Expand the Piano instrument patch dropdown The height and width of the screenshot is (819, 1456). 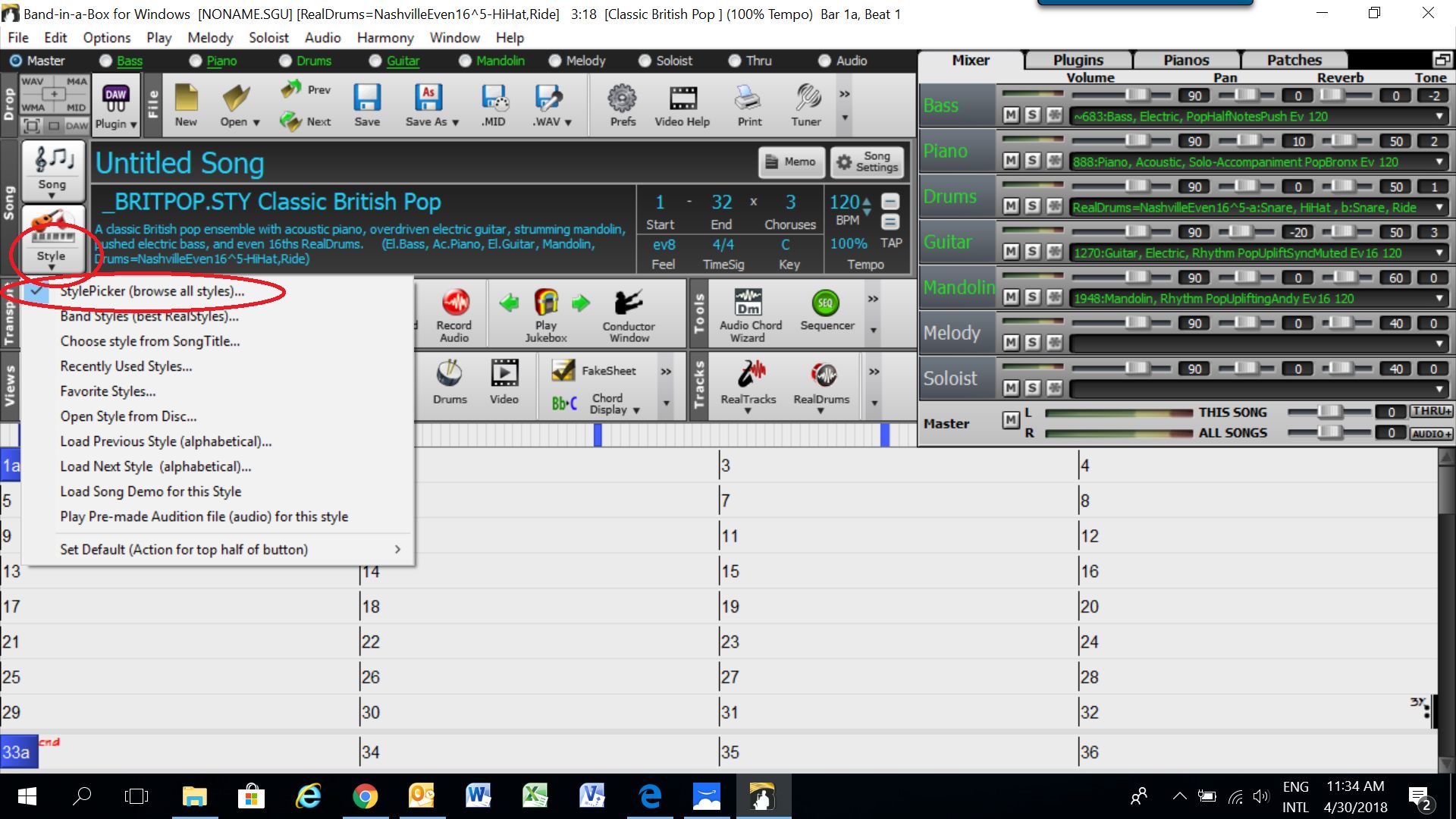(1439, 162)
